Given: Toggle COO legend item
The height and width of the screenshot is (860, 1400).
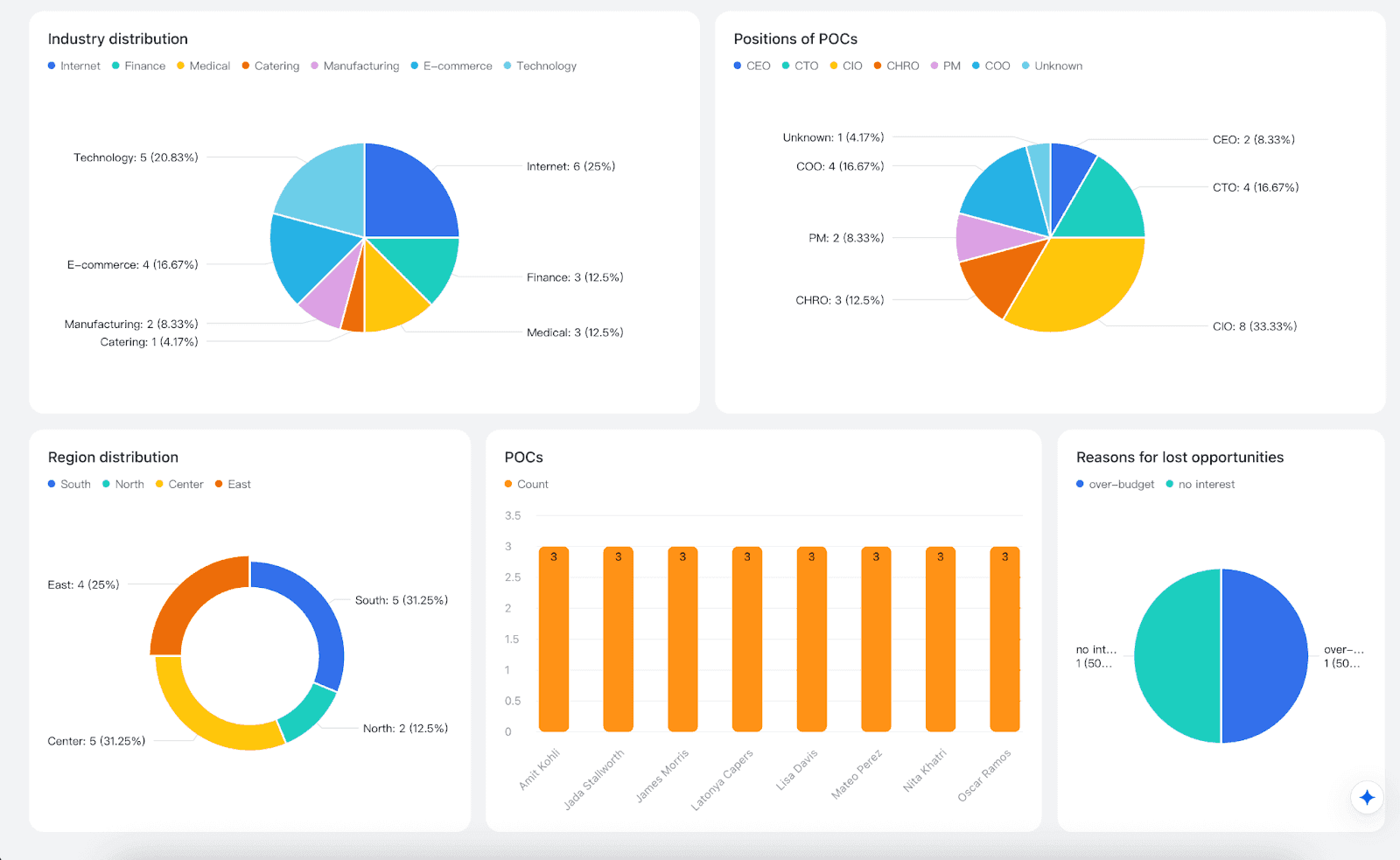Looking at the screenshot, I should point(991,66).
